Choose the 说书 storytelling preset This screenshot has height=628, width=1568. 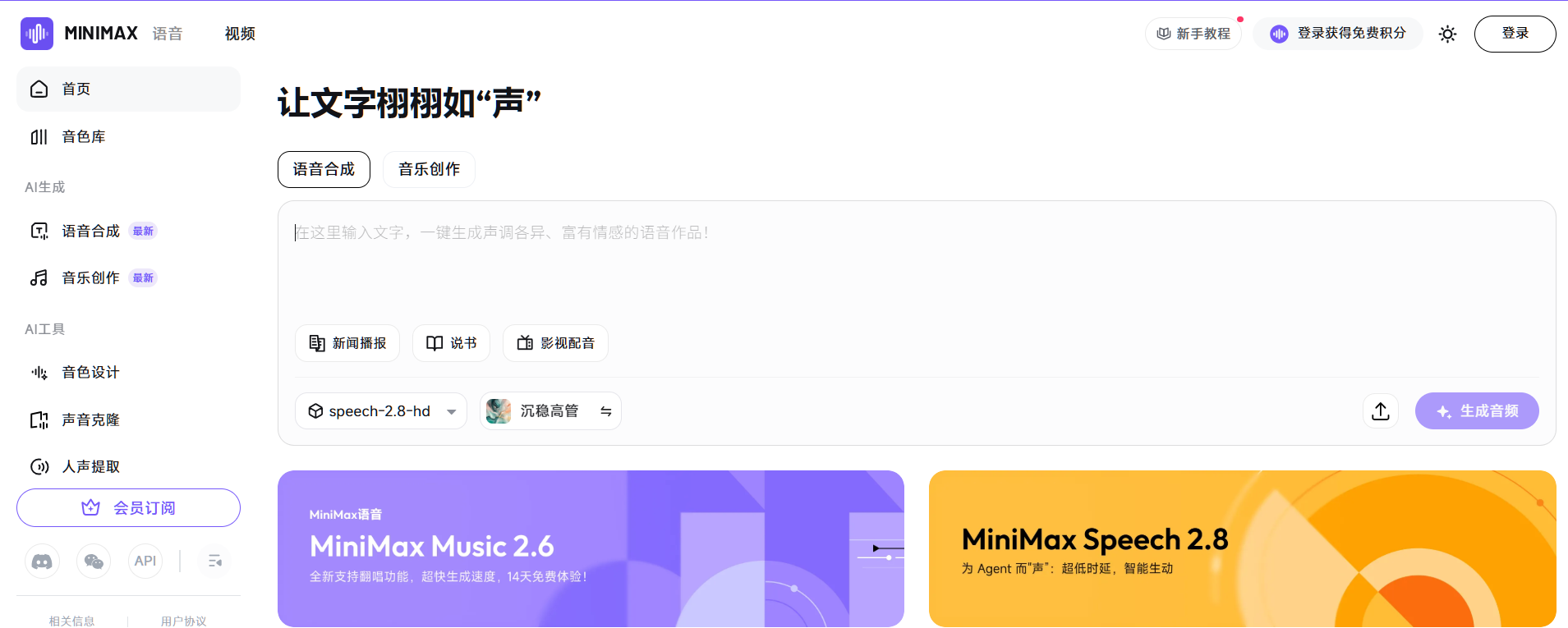click(451, 343)
